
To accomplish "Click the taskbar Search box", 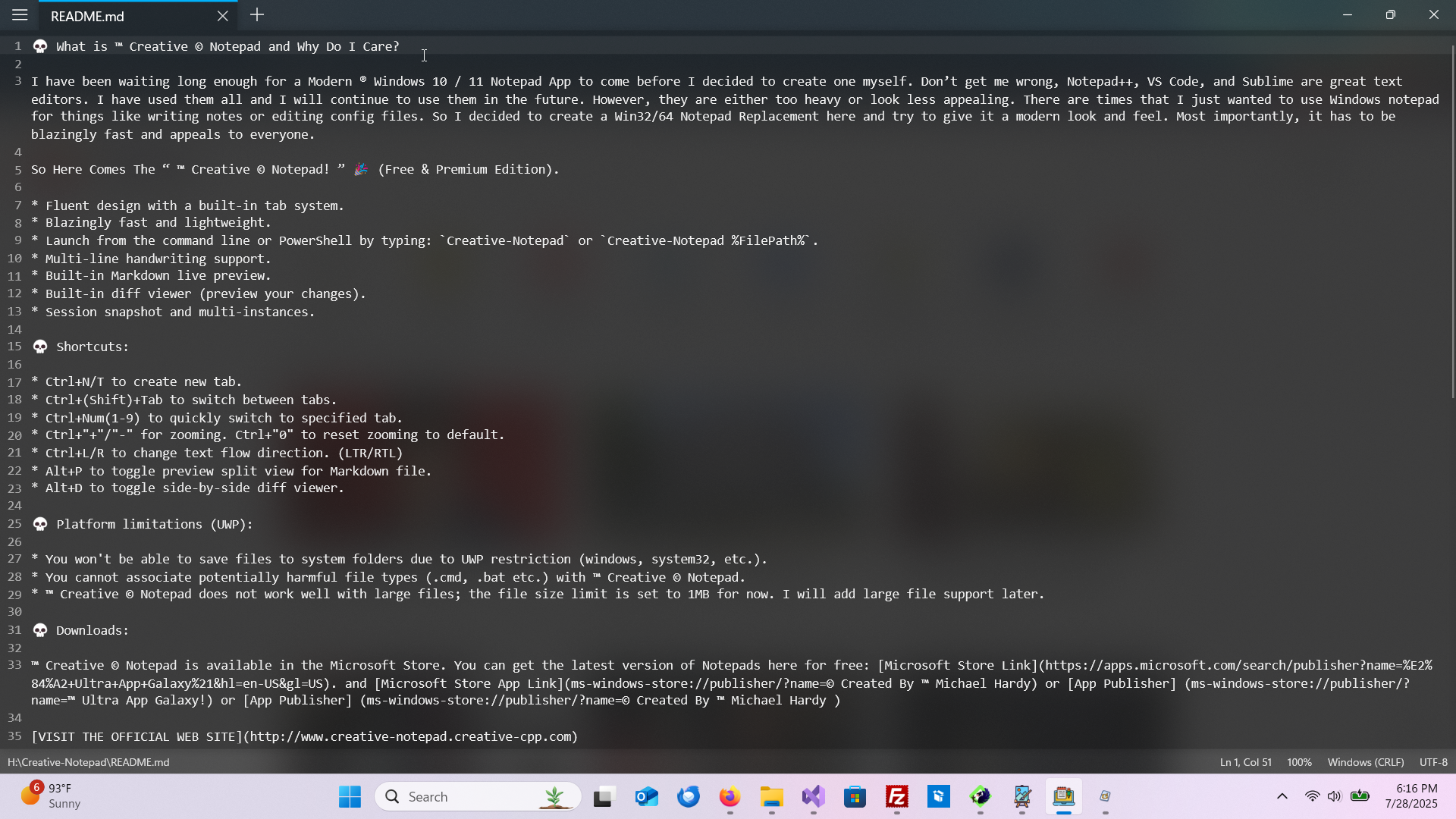I will click(478, 797).
